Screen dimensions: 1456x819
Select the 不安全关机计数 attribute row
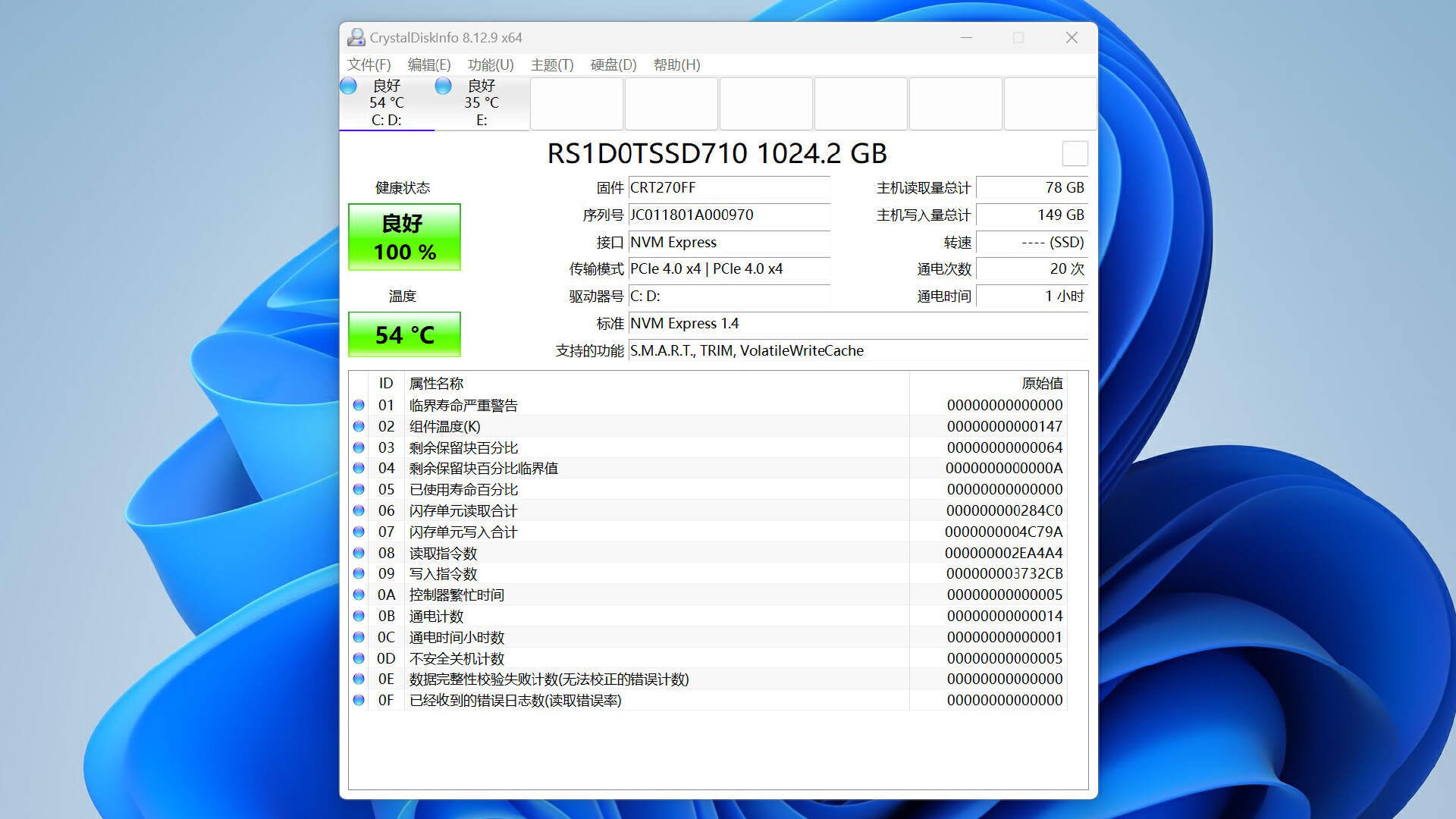[708, 658]
